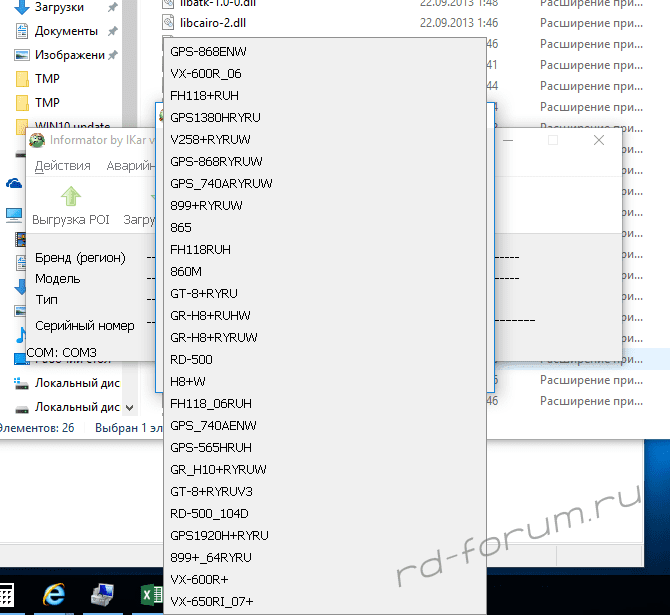Viewport: 670px width, 615px height.
Task: Select GT-8+RYRU entry
Action: point(325,294)
